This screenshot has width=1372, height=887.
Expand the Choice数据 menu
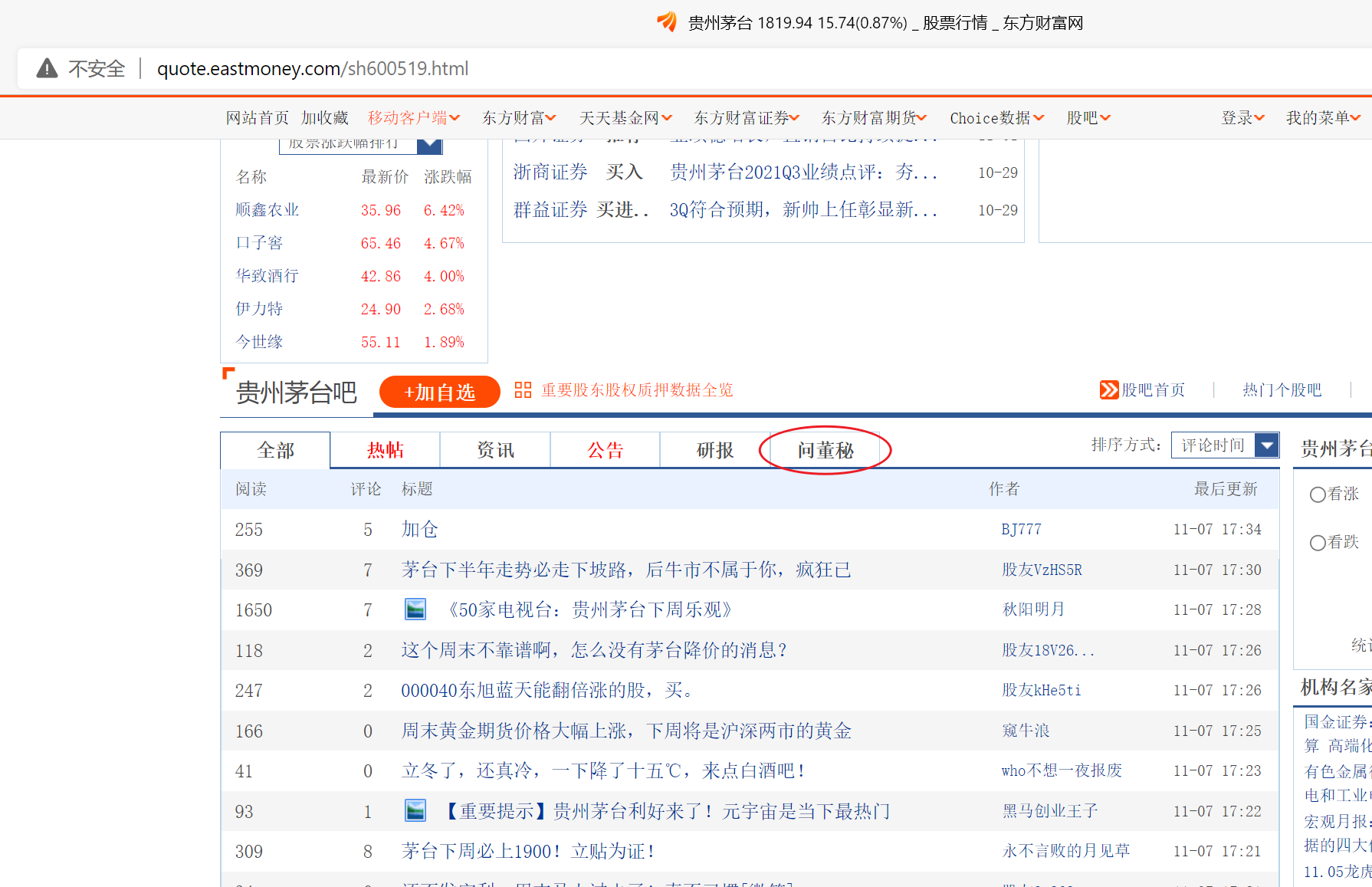click(997, 118)
